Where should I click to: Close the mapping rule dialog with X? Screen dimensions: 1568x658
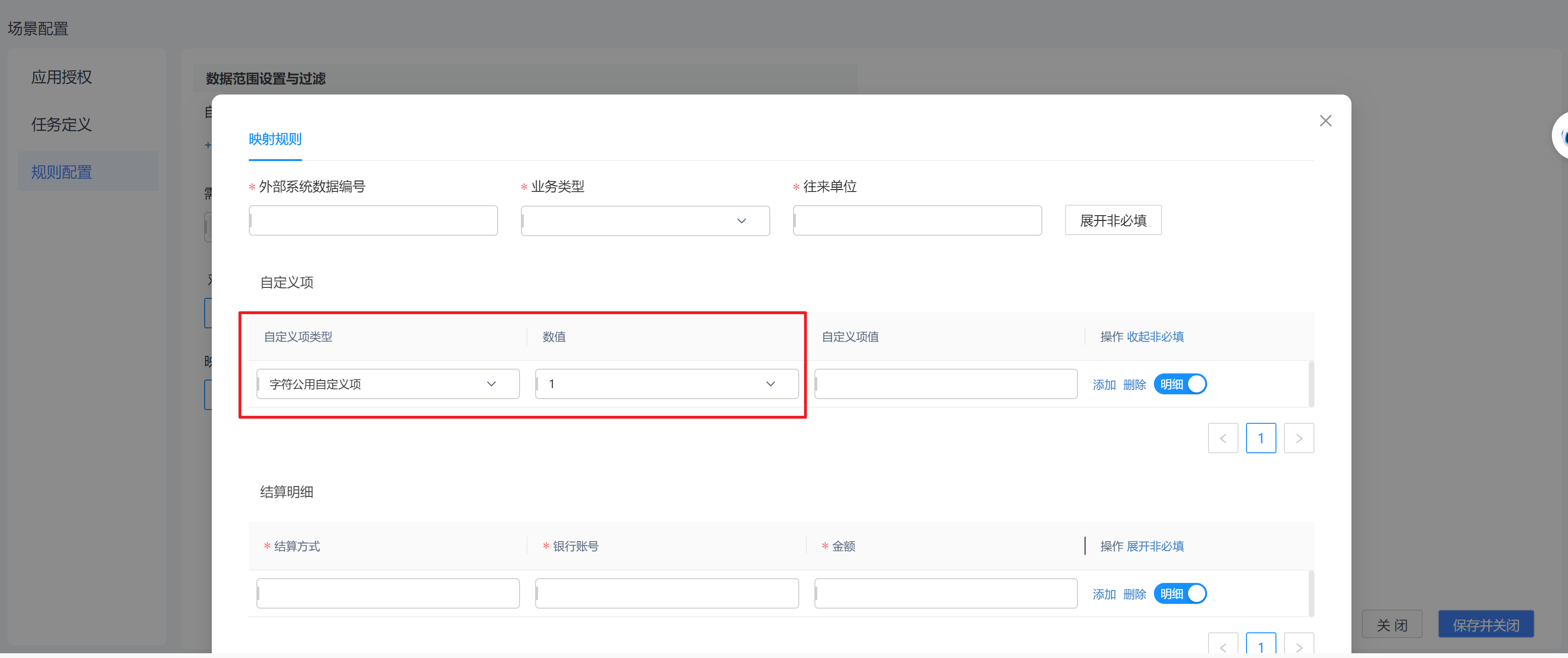[1325, 121]
